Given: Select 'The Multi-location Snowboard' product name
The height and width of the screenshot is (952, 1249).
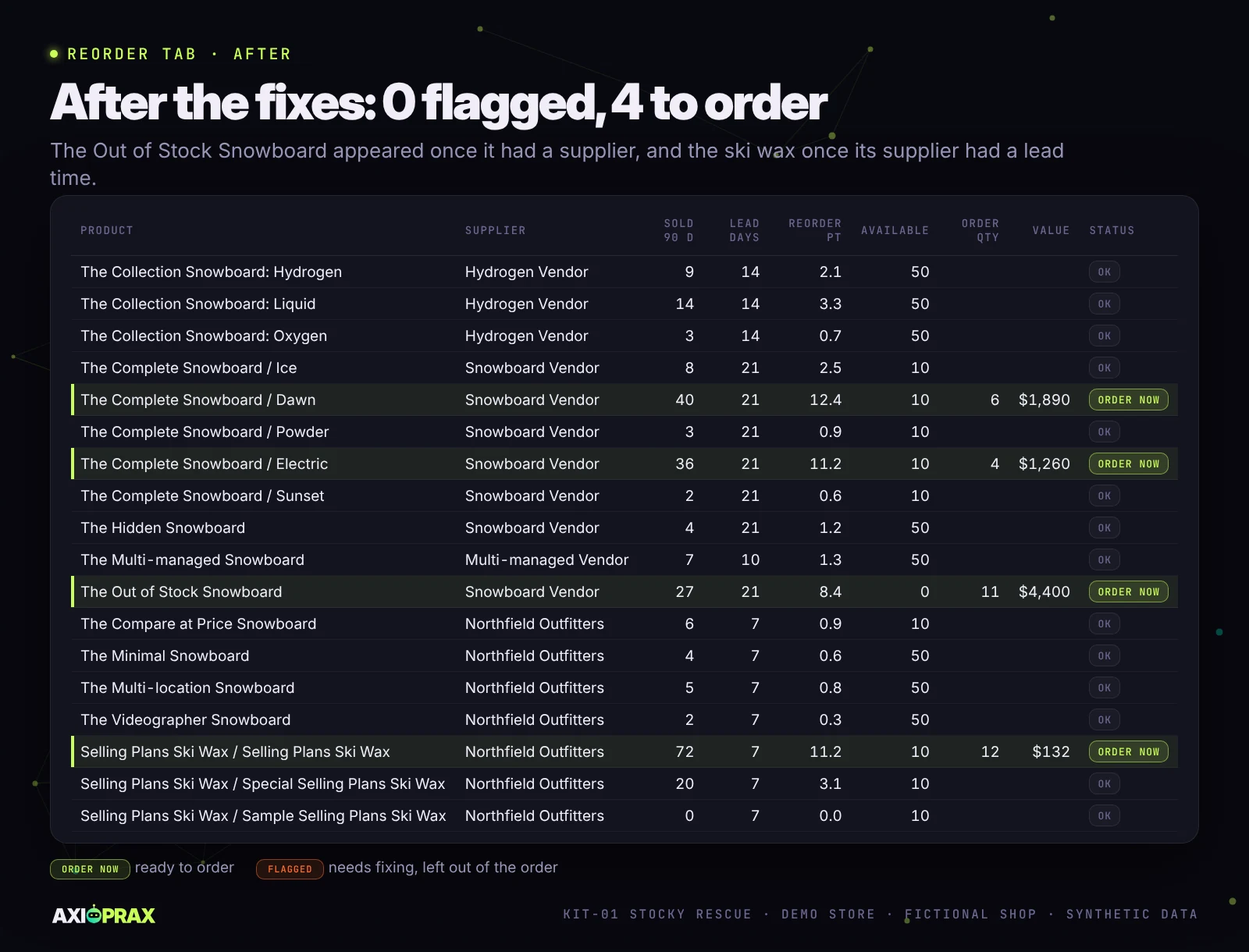Looking at the screenshot, I should click(187, 687).
